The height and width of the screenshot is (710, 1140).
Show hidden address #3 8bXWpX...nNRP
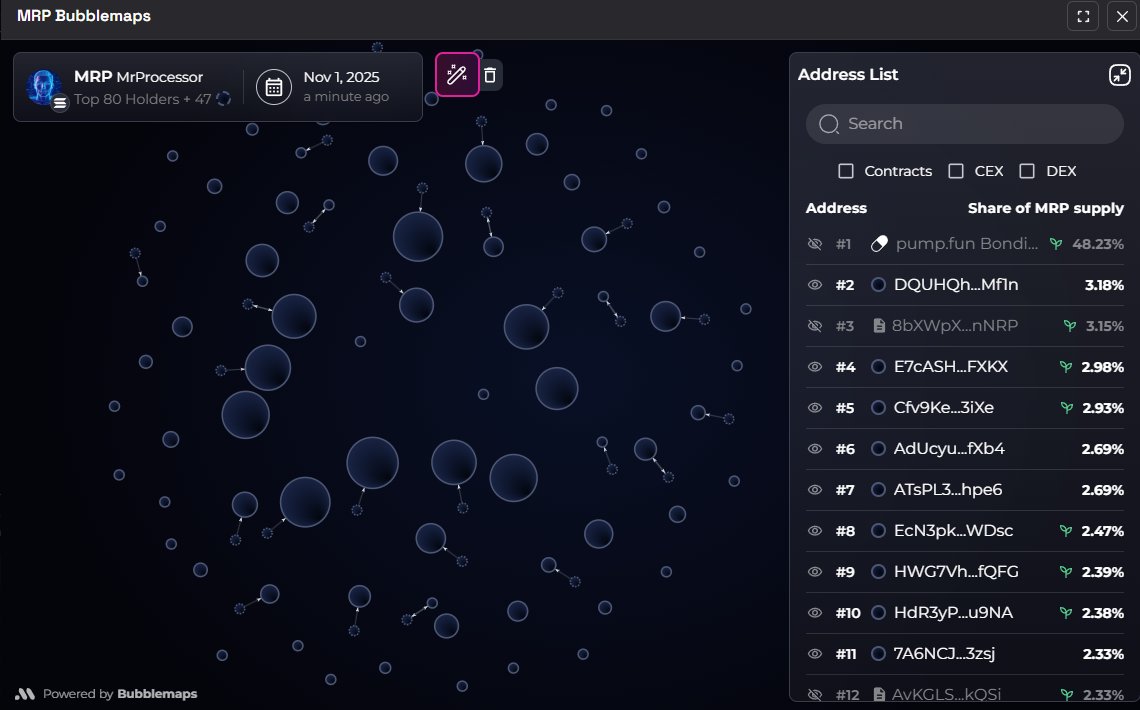point(815,326)
